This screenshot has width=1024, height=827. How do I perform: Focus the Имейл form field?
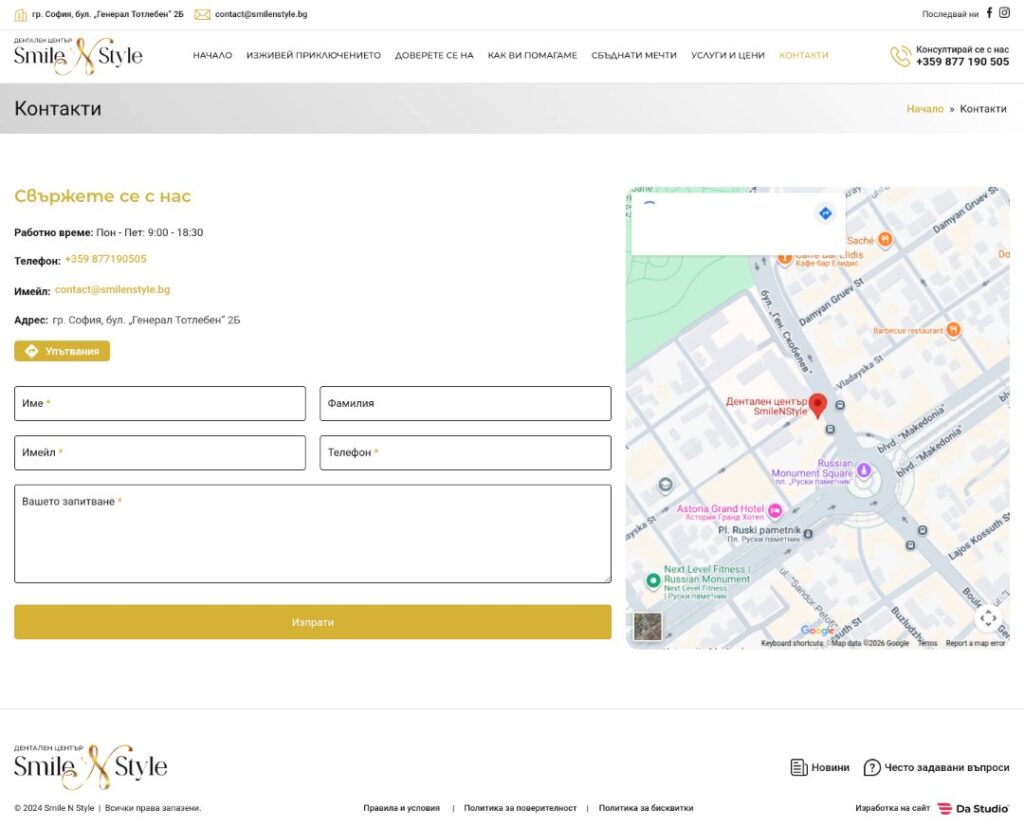coord(160,453)
